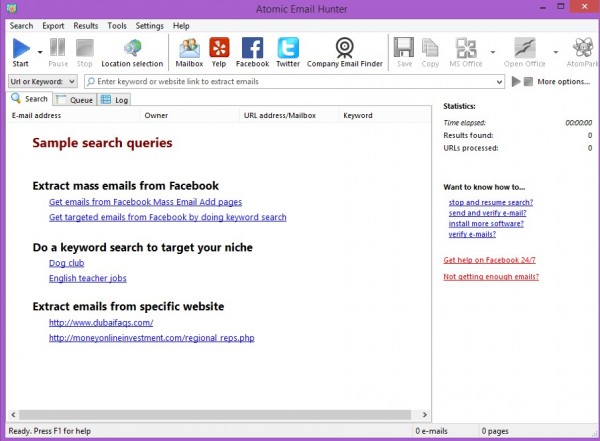Viewport: 600px width, 441px height.
Task: Open the Help menu
Action: pos(181,26)
